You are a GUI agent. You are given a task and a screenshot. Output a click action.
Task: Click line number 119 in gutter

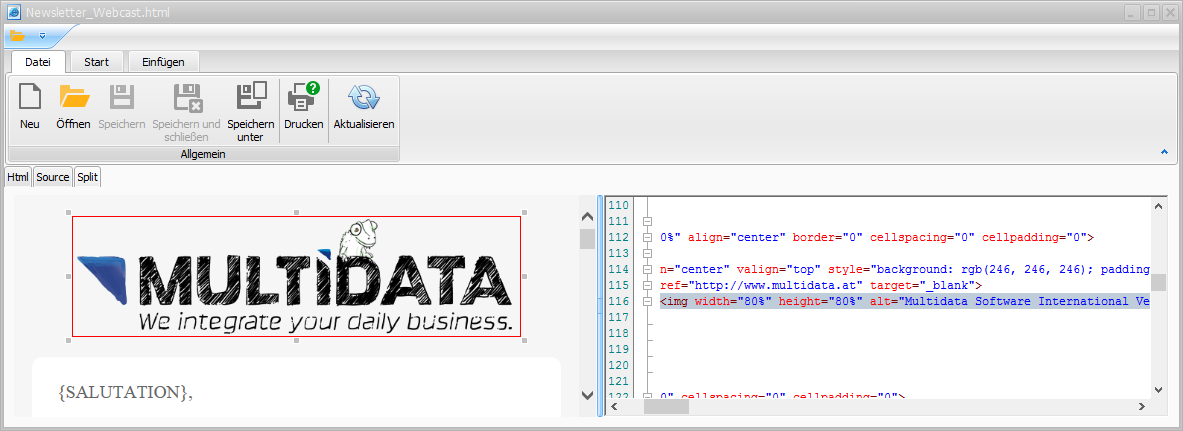pos(619,349)
